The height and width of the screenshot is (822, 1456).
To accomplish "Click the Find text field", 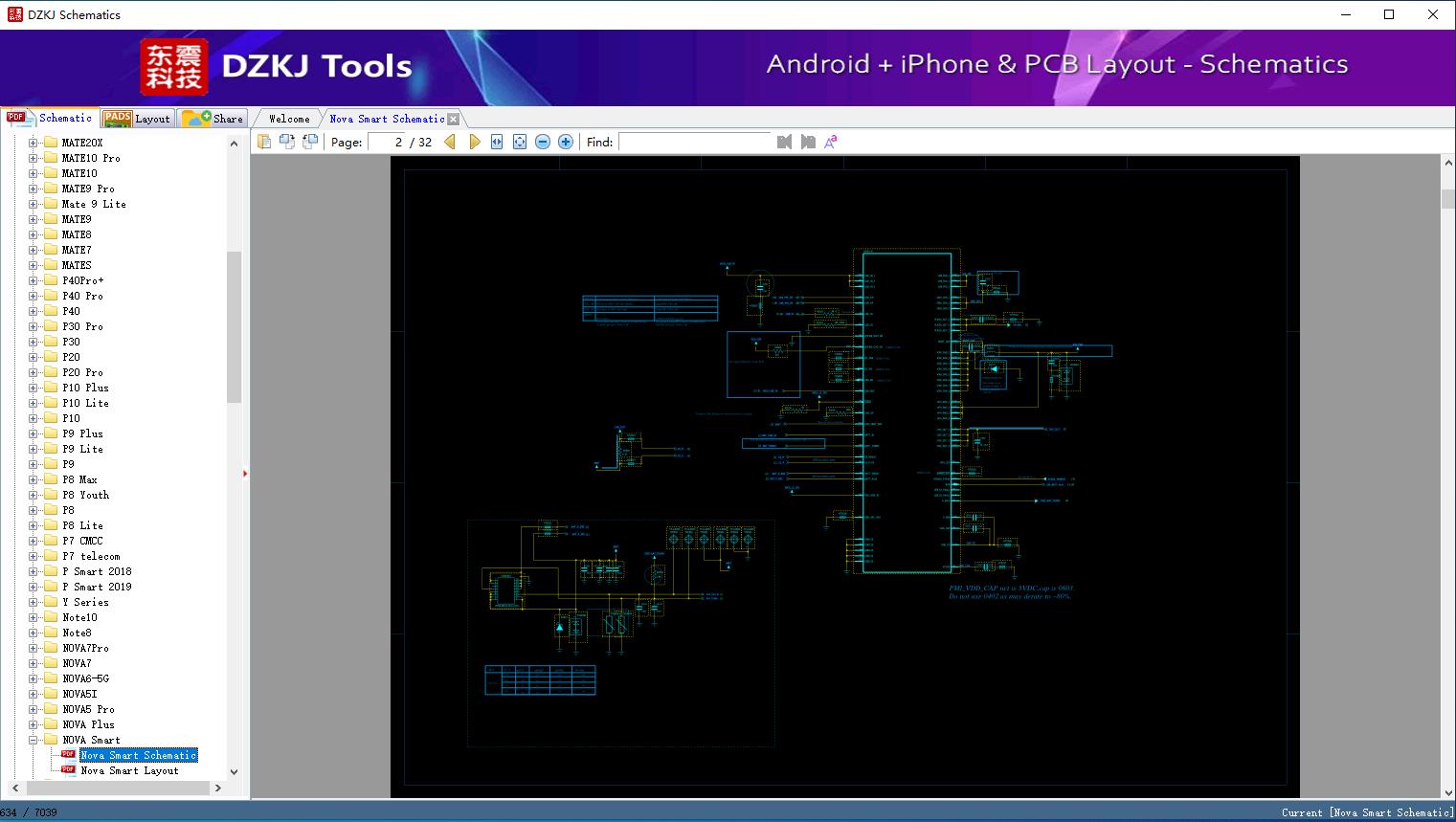I will (x=694, y=142).
